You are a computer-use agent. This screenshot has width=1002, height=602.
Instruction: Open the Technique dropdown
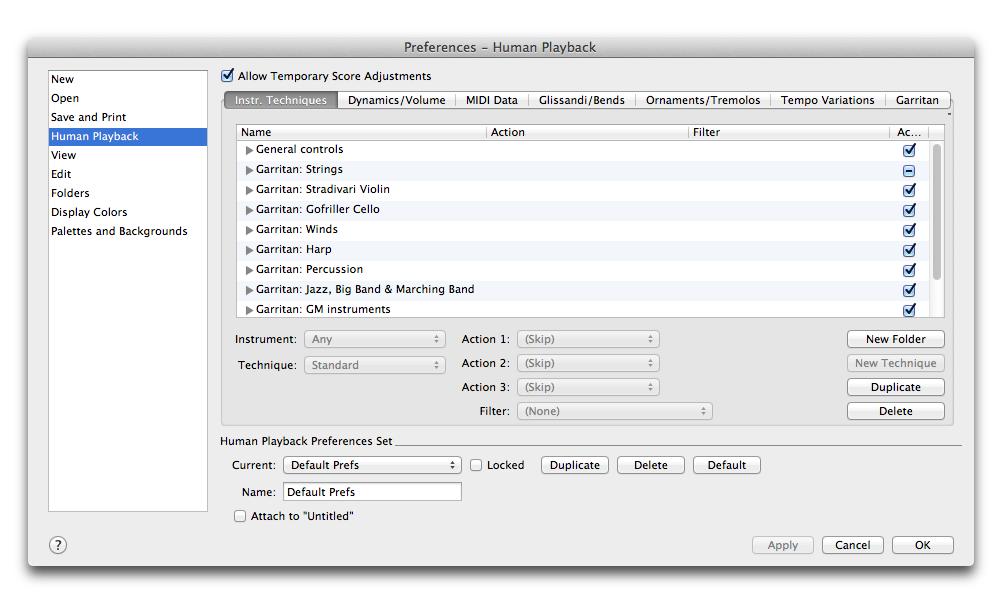(x=374, y=364)
